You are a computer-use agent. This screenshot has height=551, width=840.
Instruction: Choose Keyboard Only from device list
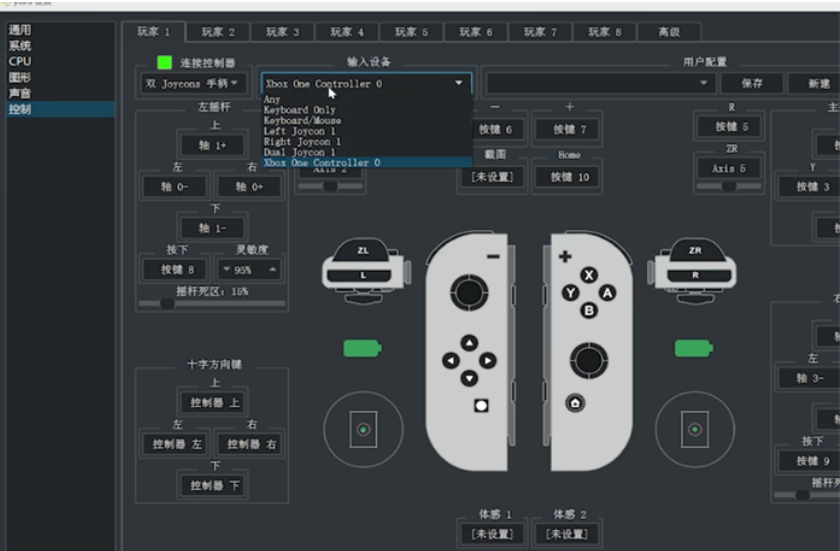[x=366, y=110]
